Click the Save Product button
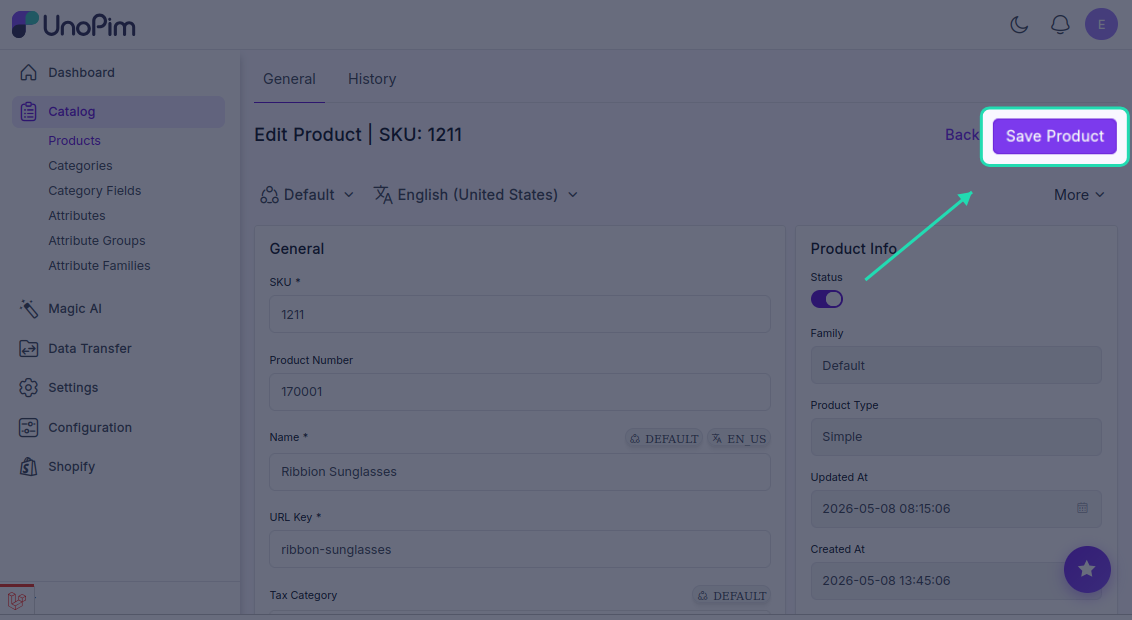 tap(1055, 136)
